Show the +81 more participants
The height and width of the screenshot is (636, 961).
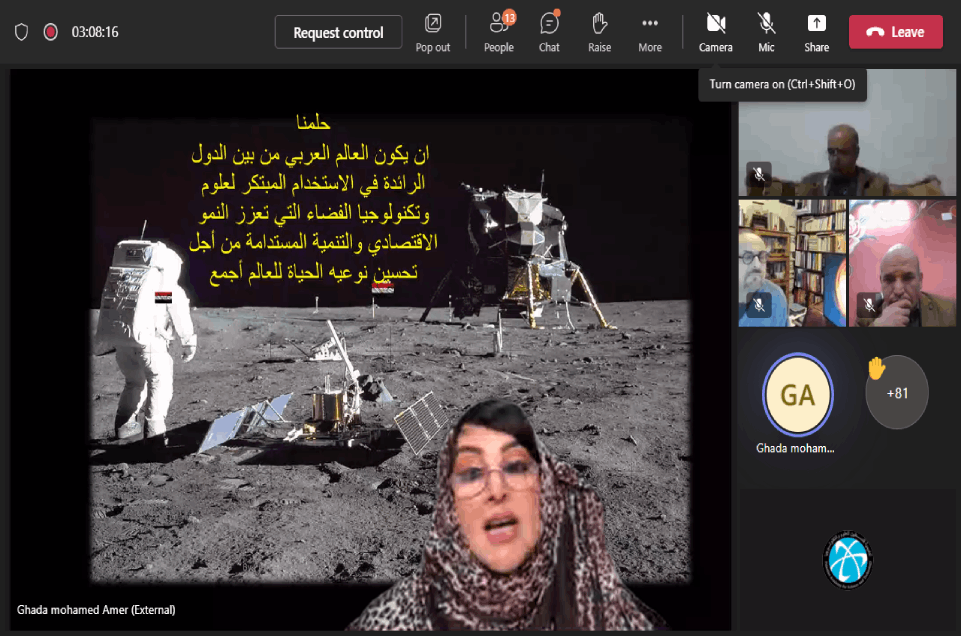[897, 393]
